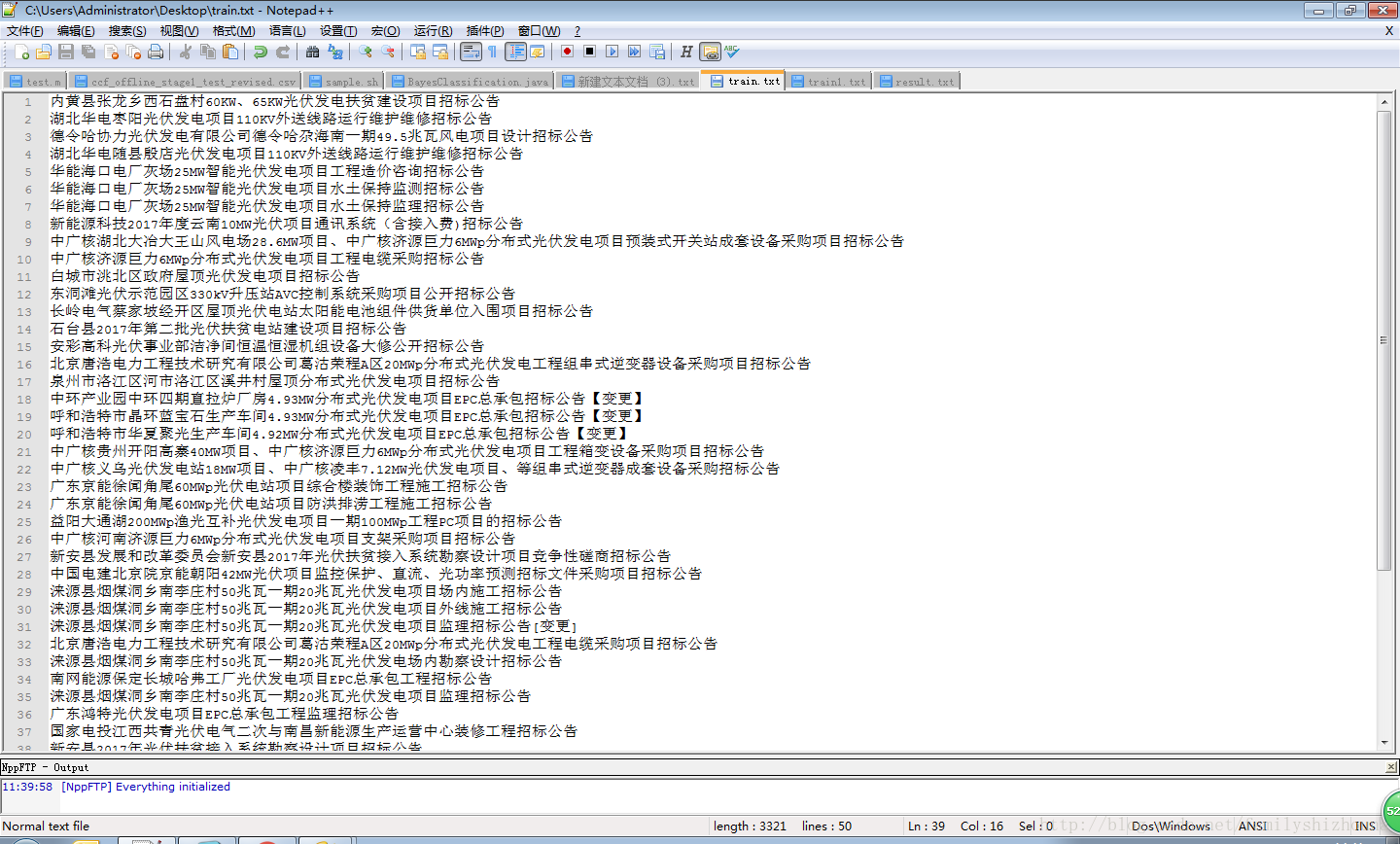1400x844 pixels.
Task: Play back the recorded macro
Action: coord(612,52)
